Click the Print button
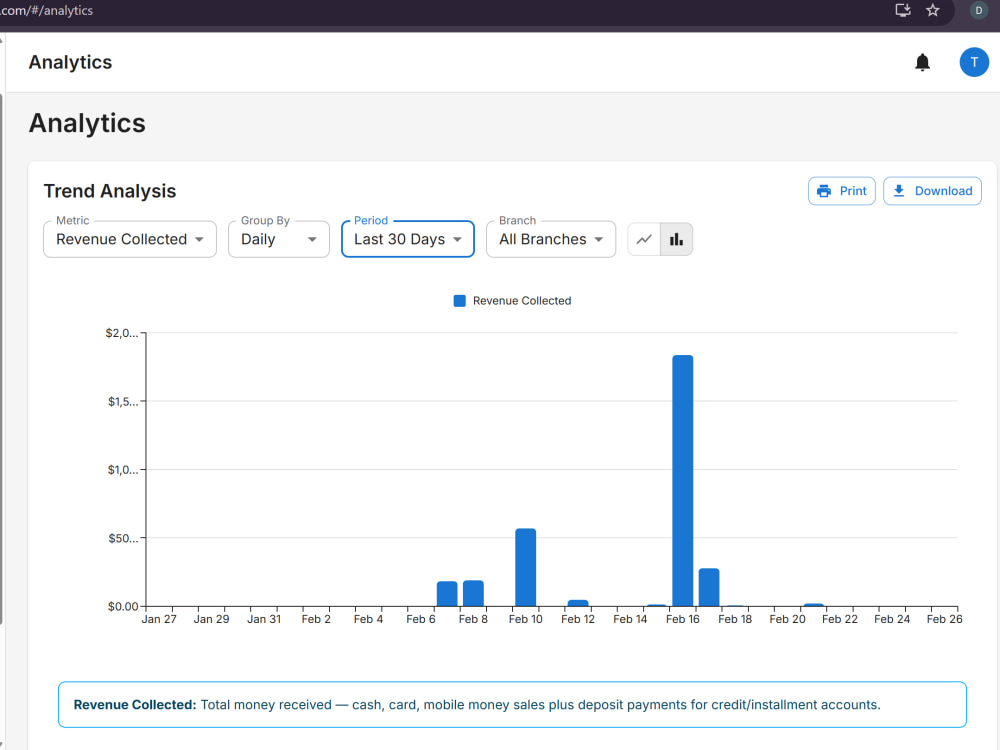The image size is (1000, 750). tap(841, 191)
